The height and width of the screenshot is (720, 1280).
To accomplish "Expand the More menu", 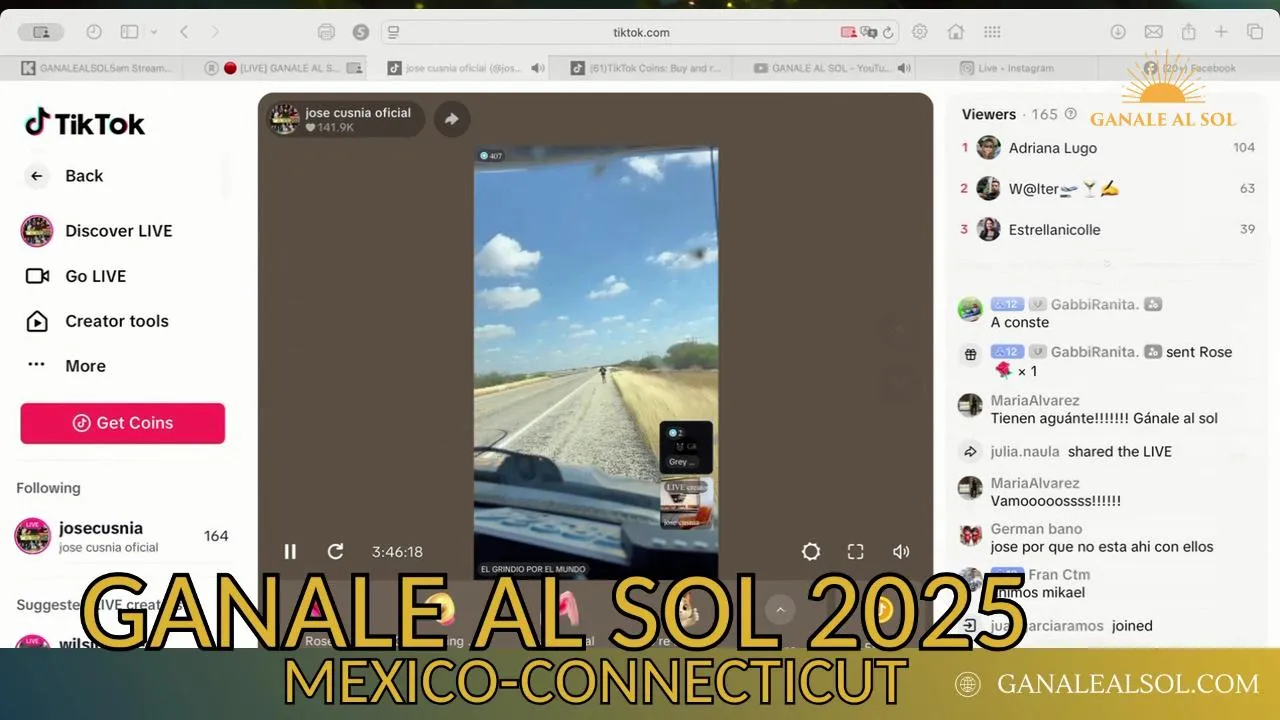I will [66, 366].
